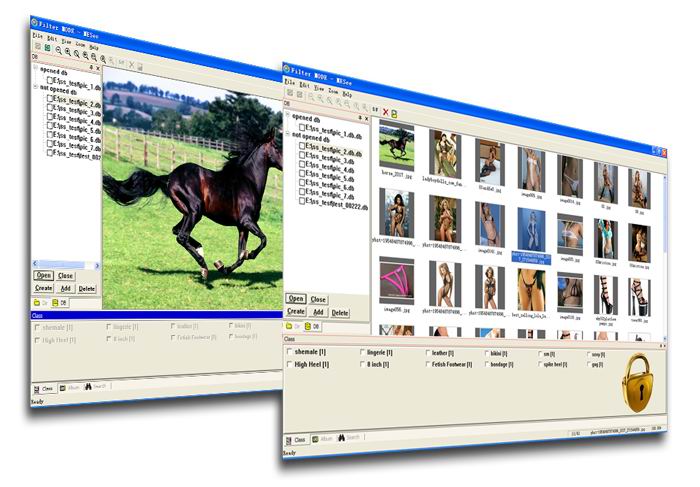The height and width of the screenshot is (487, 700).
Task: Pin the DB panel in left window
Action: [x=91, y=67]
